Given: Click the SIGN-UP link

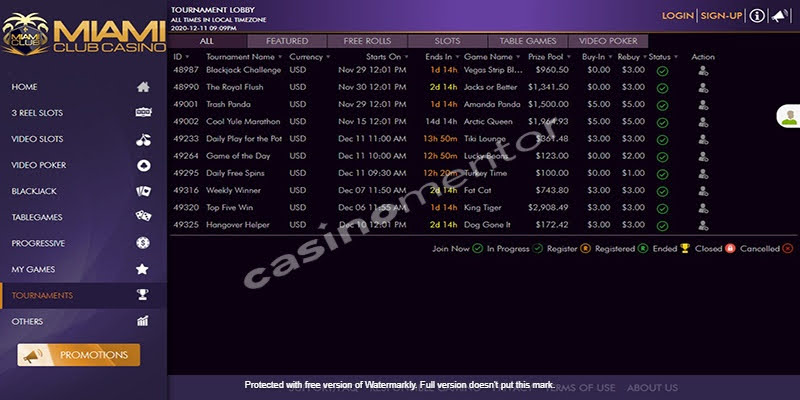Looking at the screenshot, I should 721,16.
